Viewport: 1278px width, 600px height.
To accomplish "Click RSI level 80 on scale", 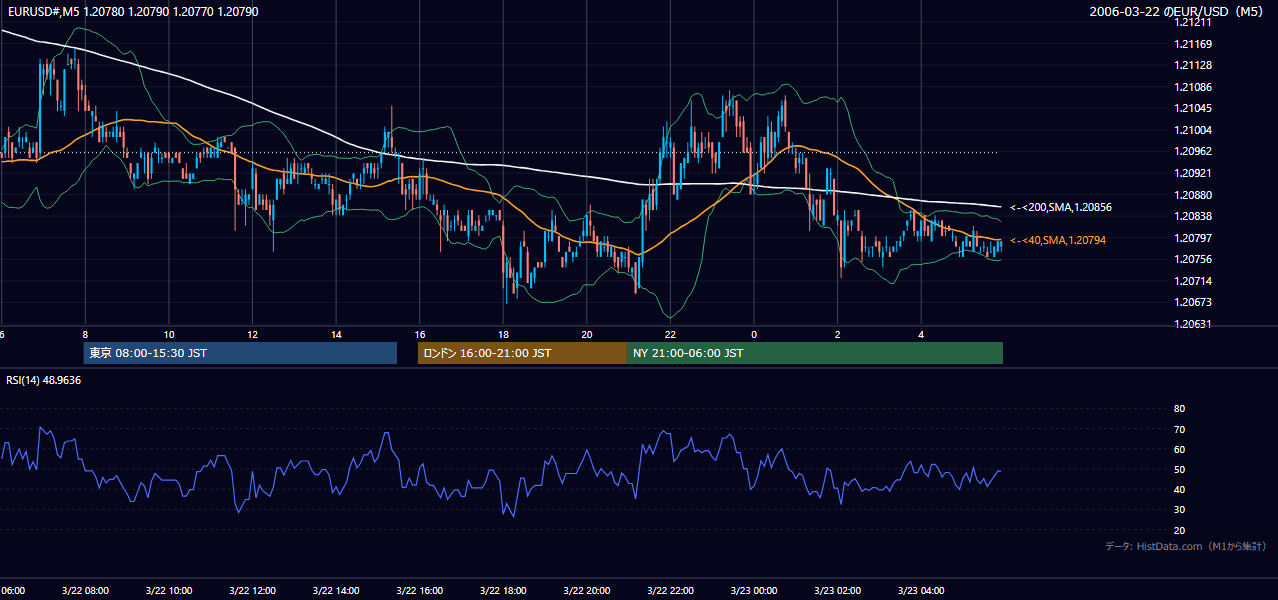I will click(x=1179, y=409).
